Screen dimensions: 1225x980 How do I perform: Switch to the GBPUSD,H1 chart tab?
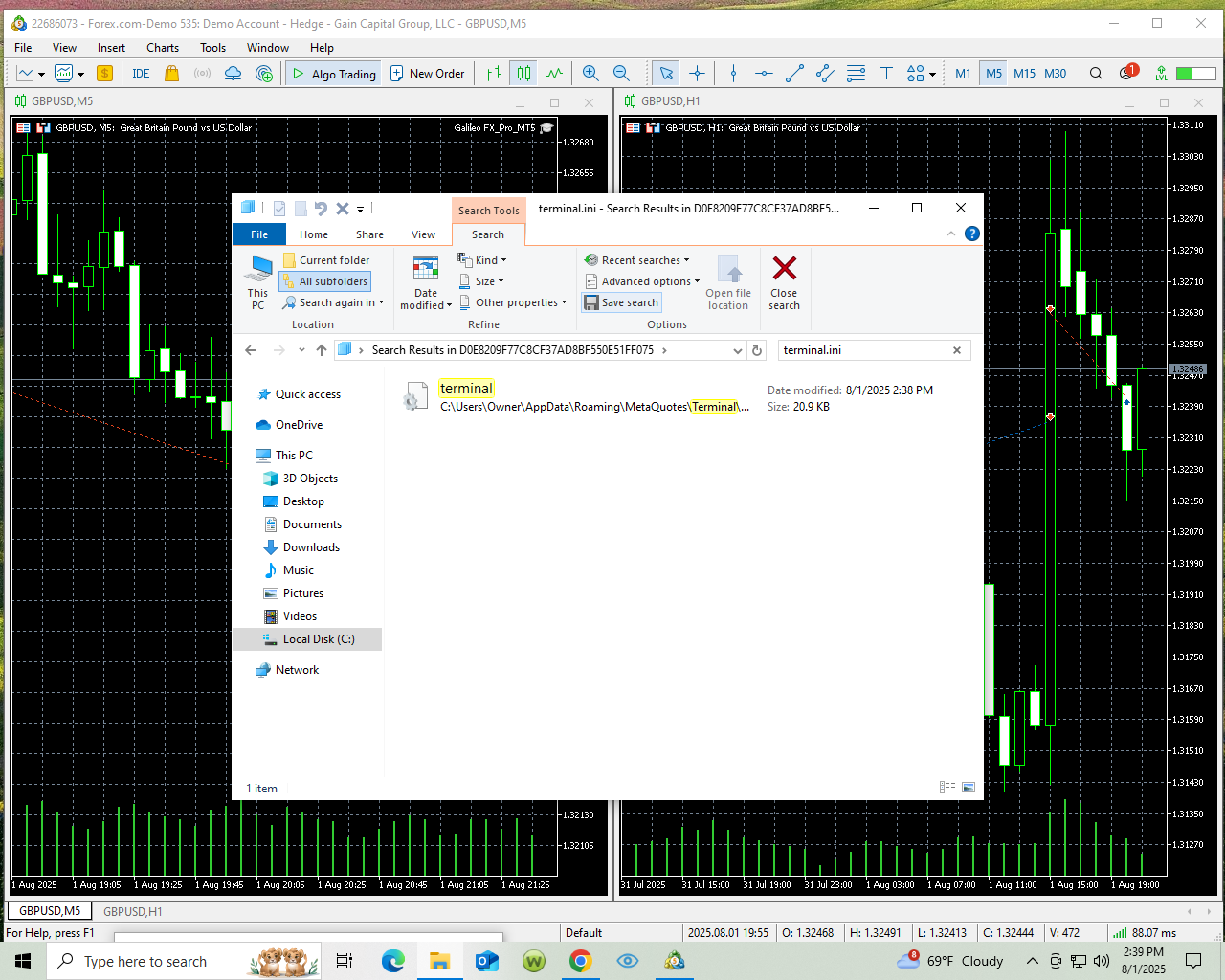coord(132,911)
